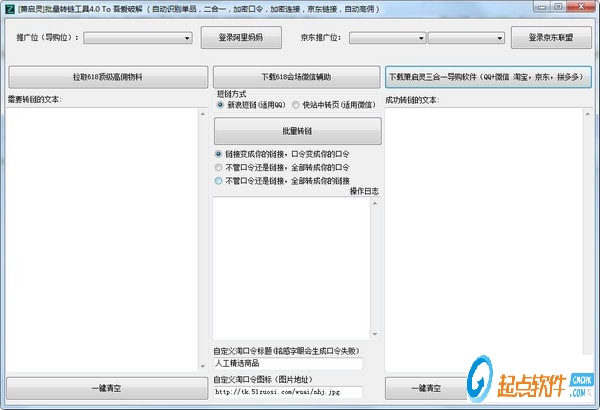The height and width of the screenshot is (410, 600).
Task: Open the 推广位(导购位) dropdown
Action: click(138, 38)
